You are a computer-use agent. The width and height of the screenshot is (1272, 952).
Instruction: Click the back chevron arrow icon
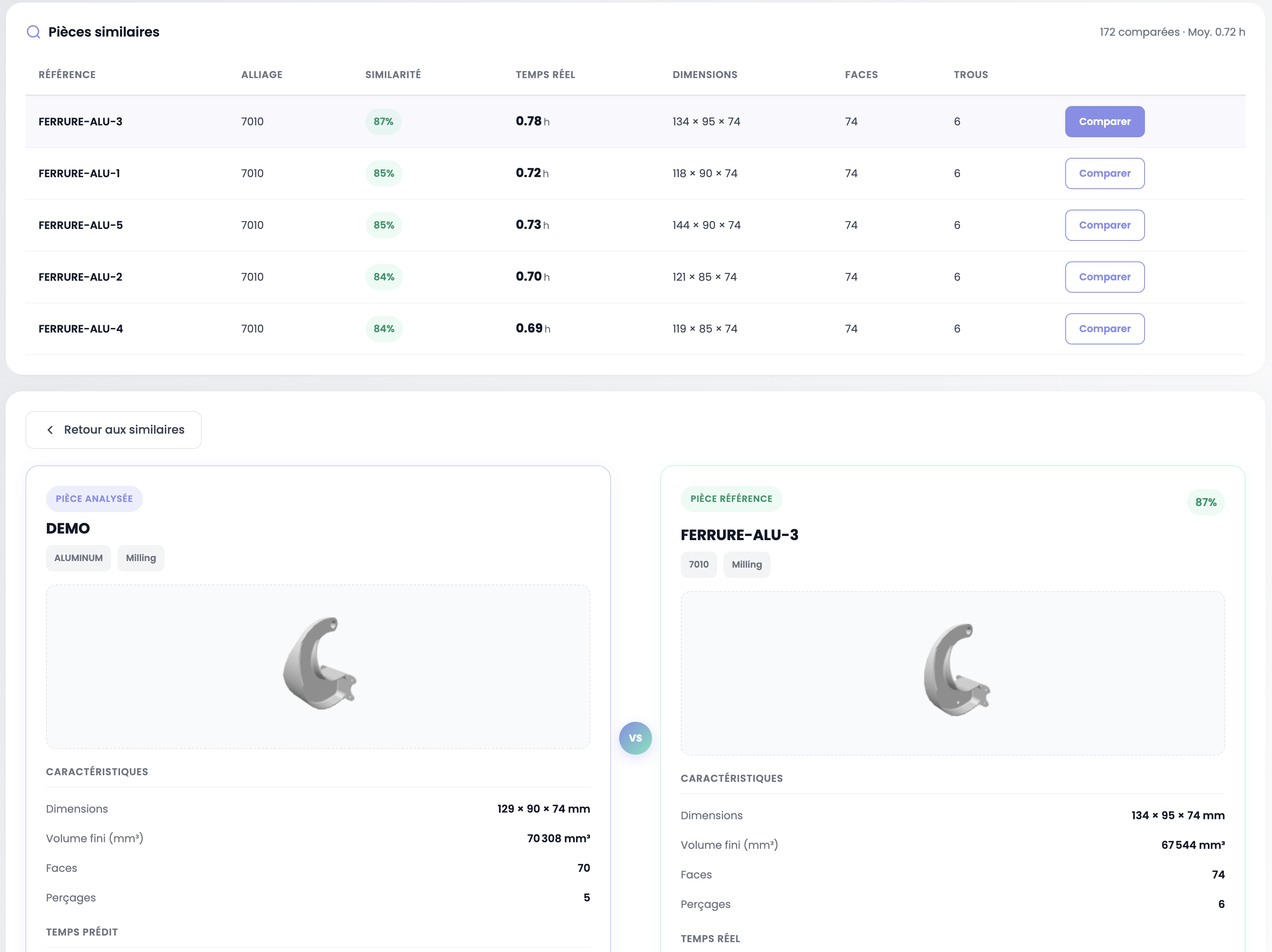pyautogui.click(x=50, y=430)
